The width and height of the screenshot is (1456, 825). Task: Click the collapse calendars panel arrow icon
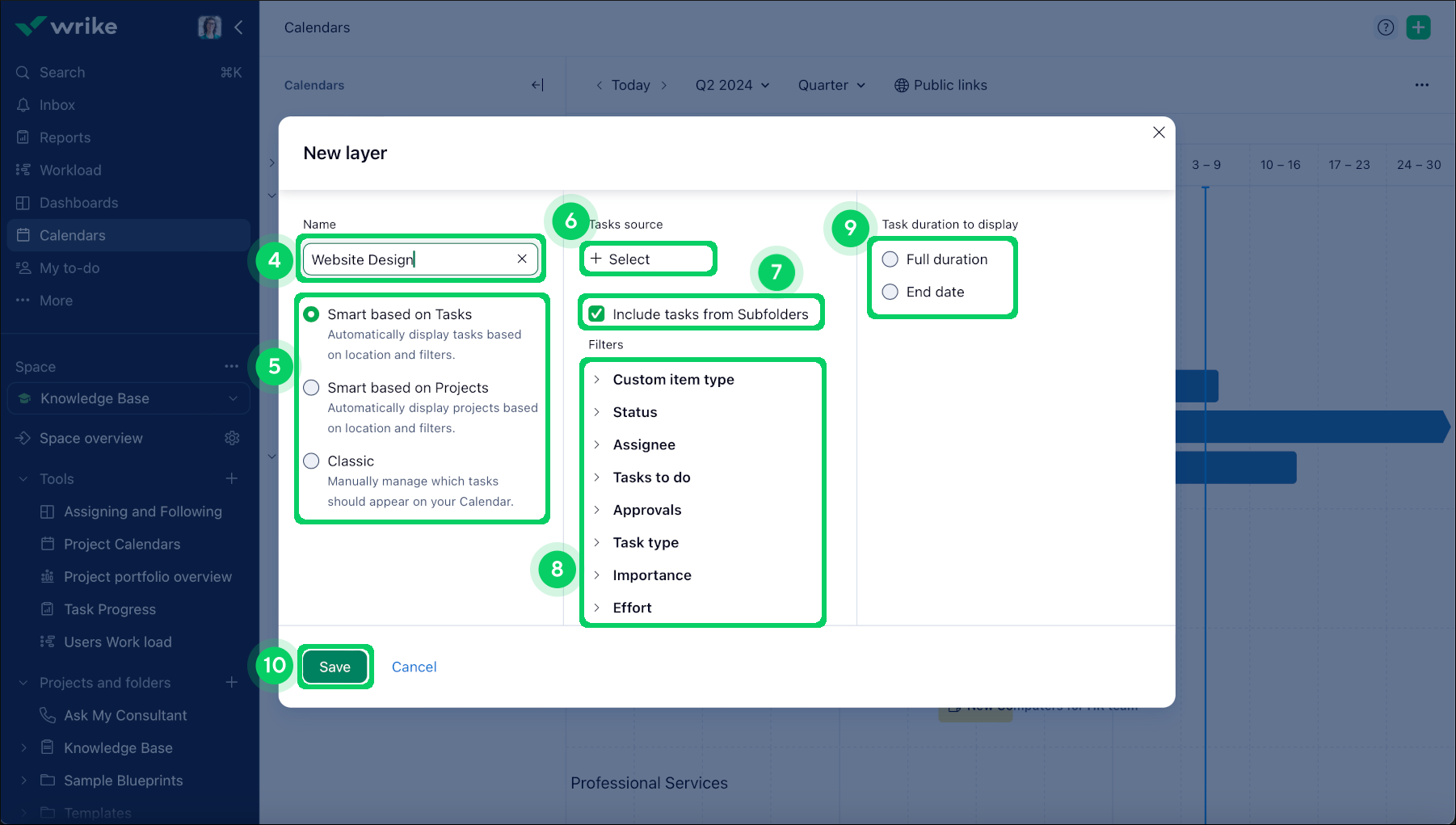(x=537, y=85)
